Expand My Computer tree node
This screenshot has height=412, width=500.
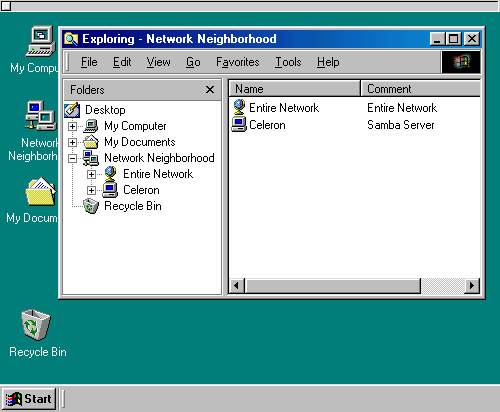click(x=72, y=126)
